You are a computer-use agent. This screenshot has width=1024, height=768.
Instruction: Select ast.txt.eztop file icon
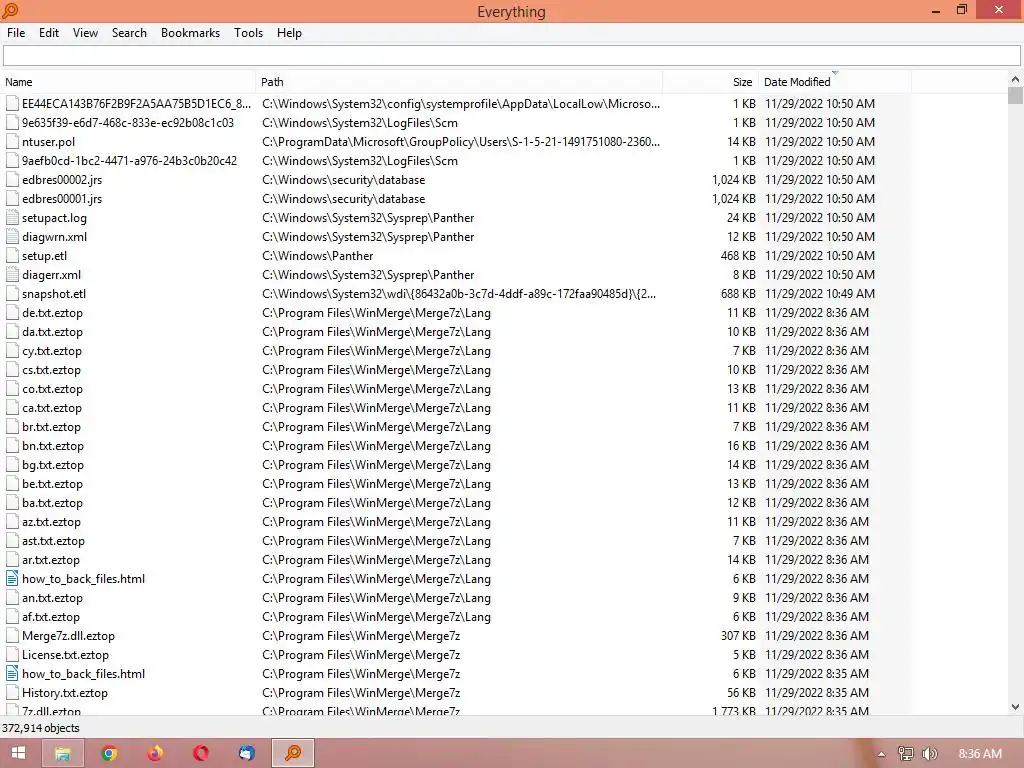(x=12, y=541)
